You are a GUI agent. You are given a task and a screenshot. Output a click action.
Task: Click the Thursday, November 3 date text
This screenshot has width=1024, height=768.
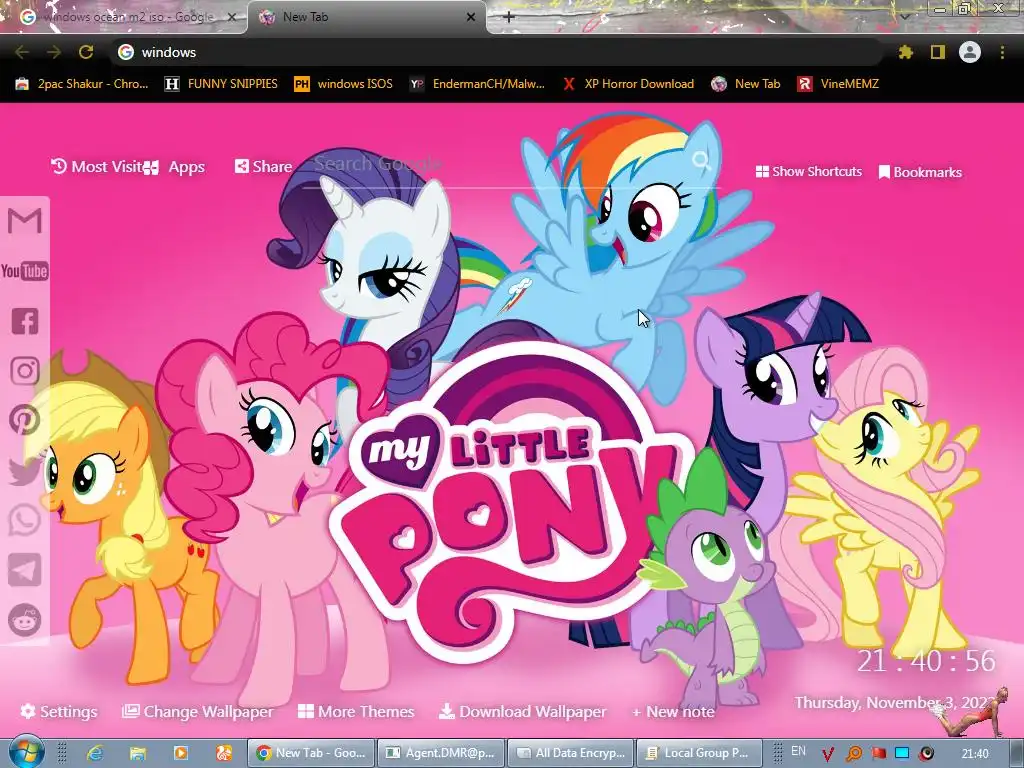(893, 703)
